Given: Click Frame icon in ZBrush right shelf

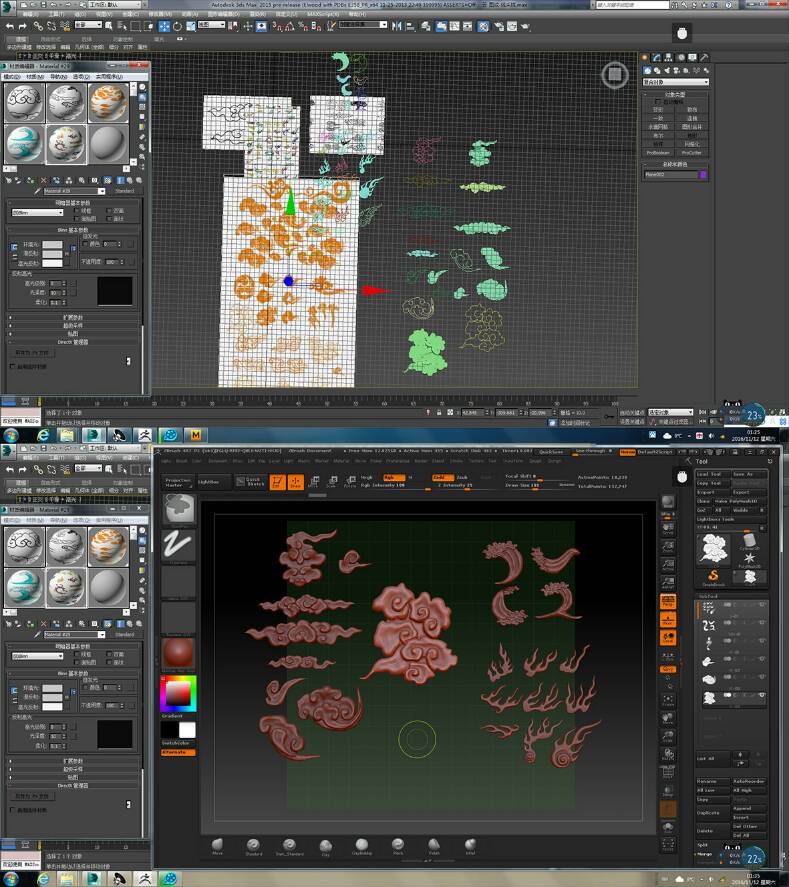Looking at the screenshot, I should [x=668, y=700].
